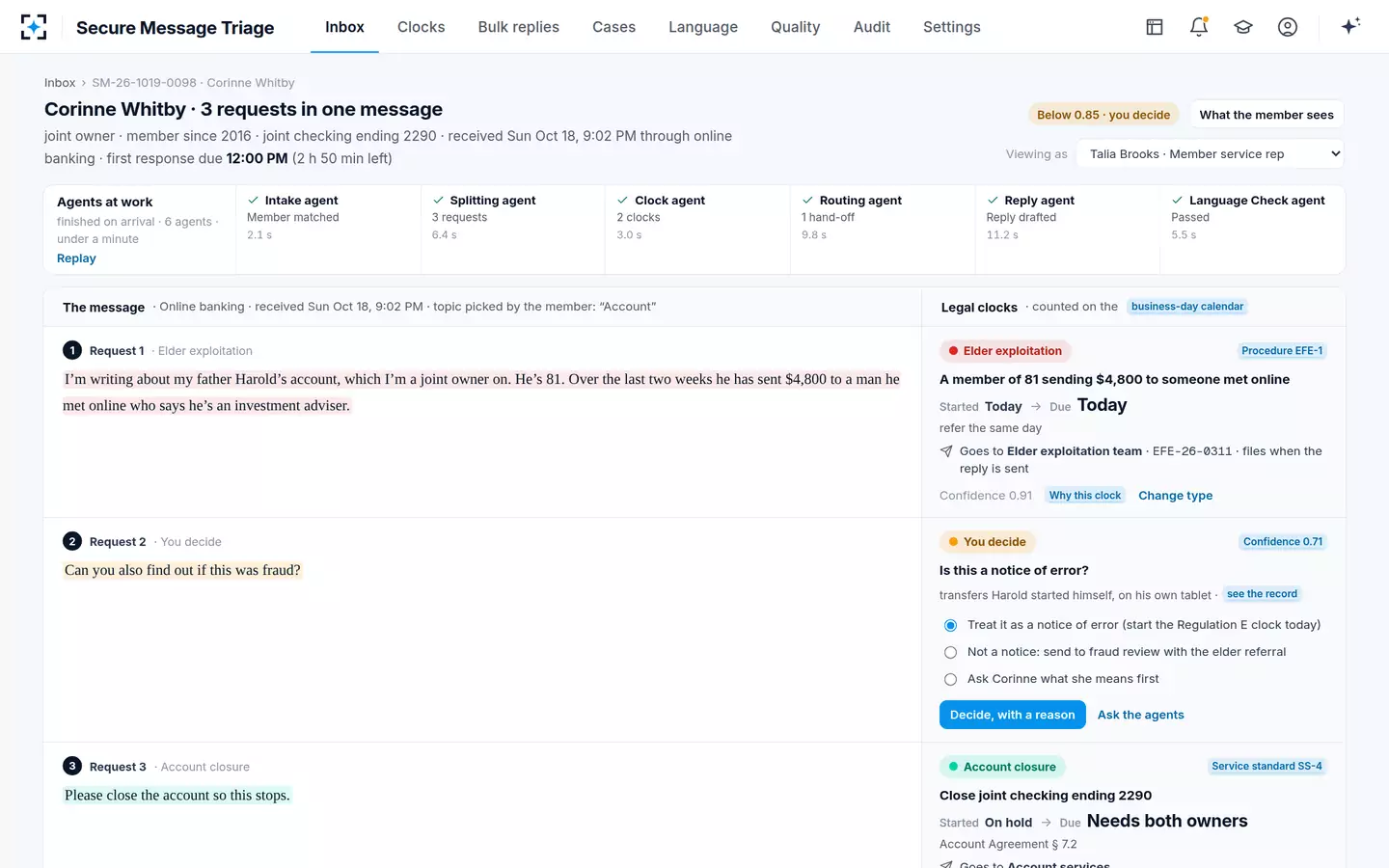The height and width of the screenshot is (868, 1389).
Task: Click 'What the member sees' button
Action: pos(1266,115)
